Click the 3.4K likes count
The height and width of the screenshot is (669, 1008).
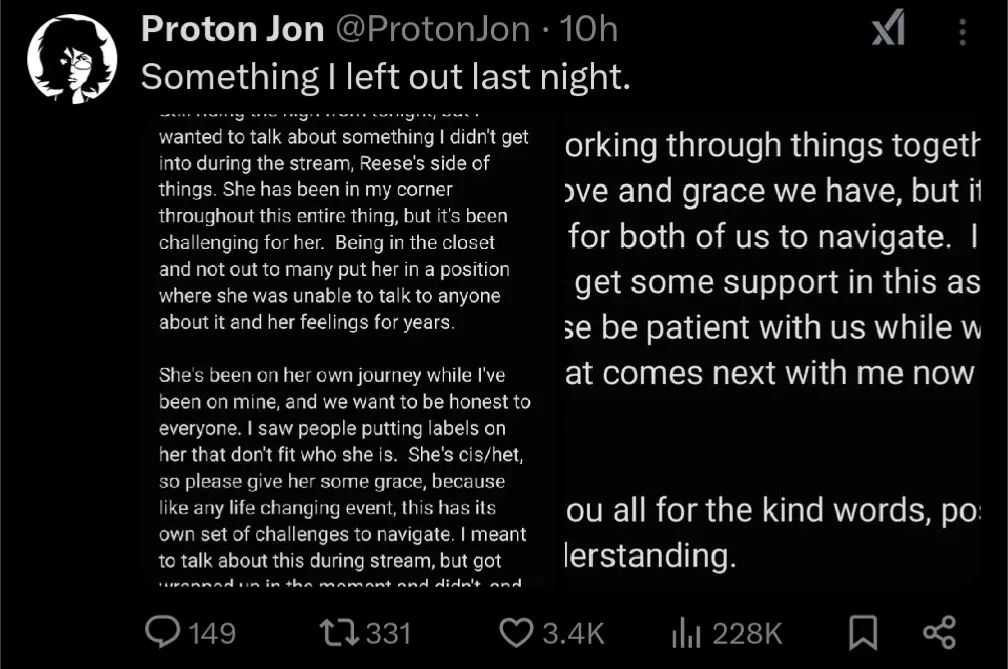pyautogui.click(x=573, y=633)
